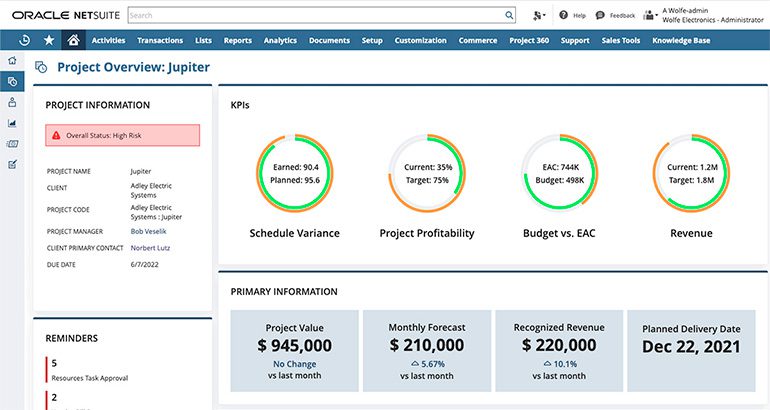Viewport: 770px width, 410px height.
Task: Click the global Search field
Action: 322,15
